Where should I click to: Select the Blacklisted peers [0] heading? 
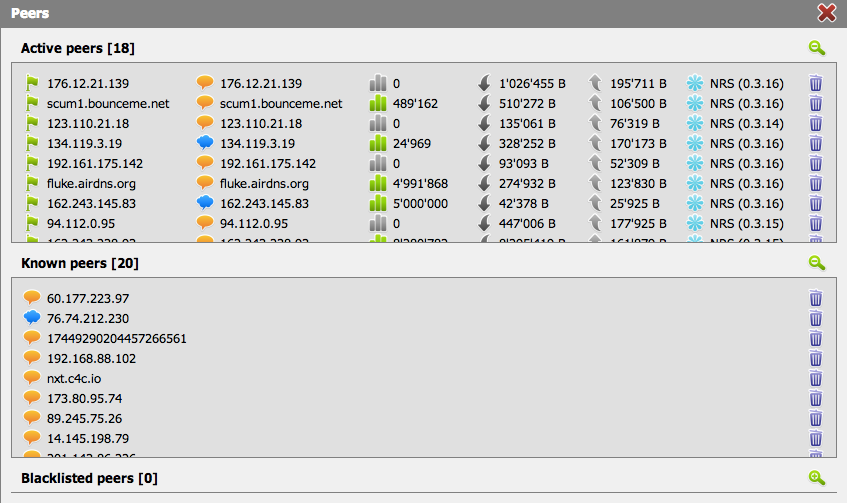(x=89, y=479)
